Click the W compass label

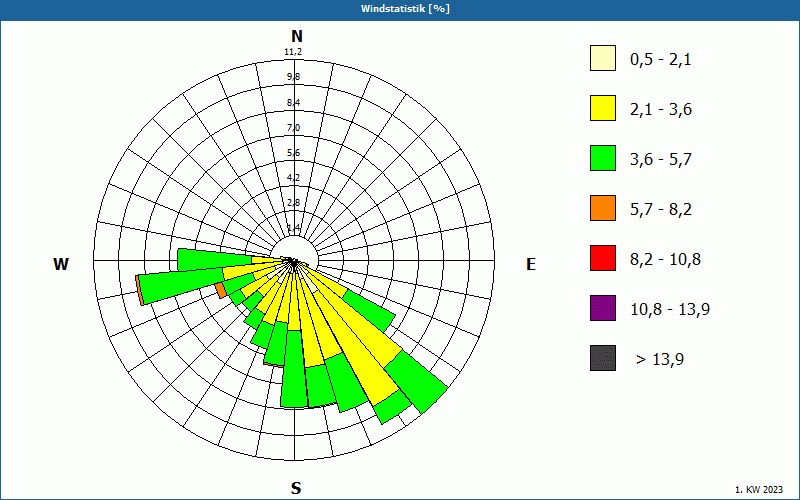[x=61, y=264]
